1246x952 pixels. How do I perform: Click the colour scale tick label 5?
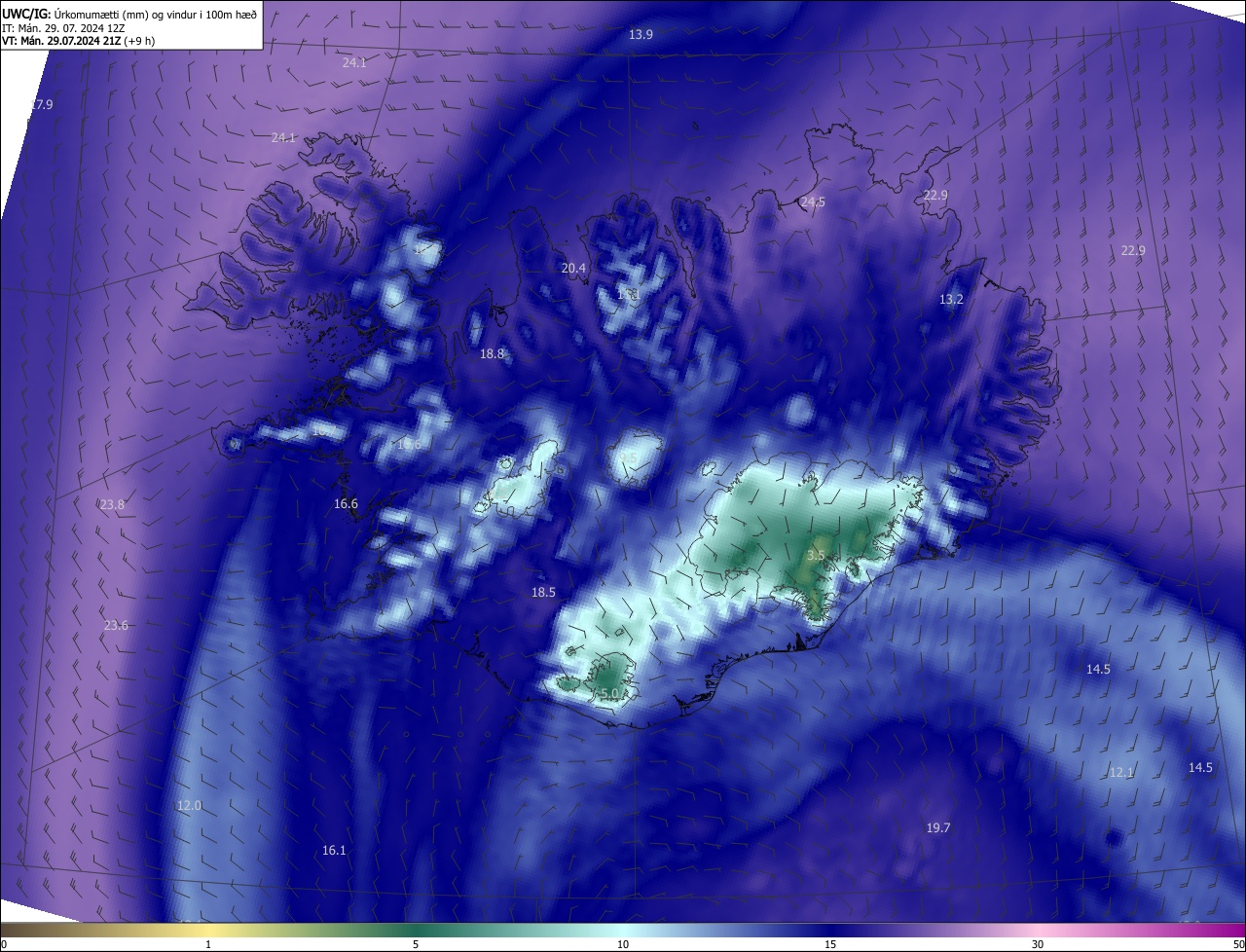(x=416, y=945)
